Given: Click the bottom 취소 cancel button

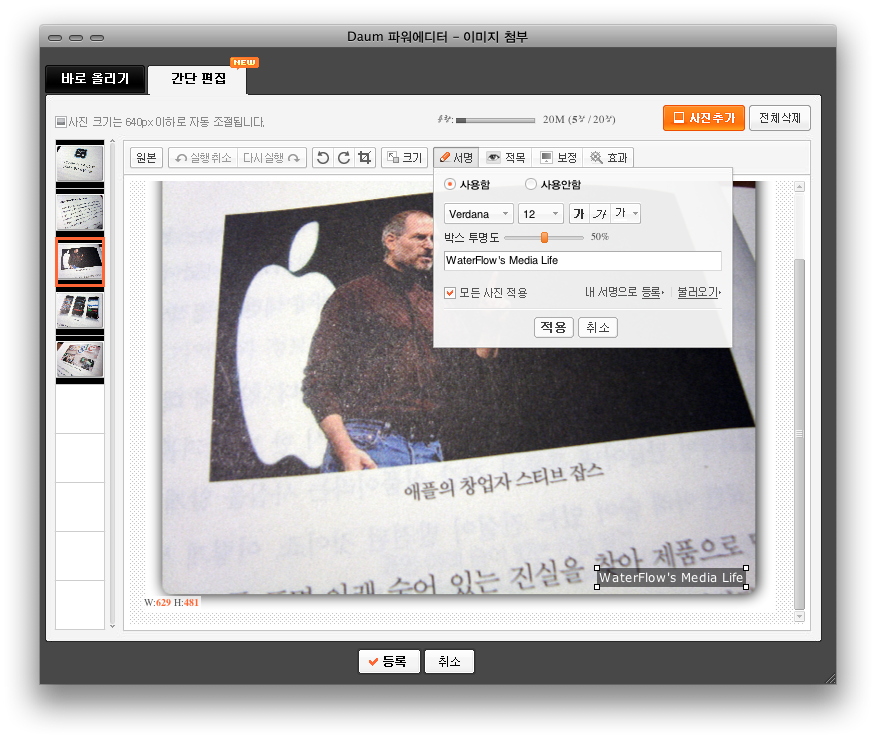Looking at the screenshot, I should (449, 661).
